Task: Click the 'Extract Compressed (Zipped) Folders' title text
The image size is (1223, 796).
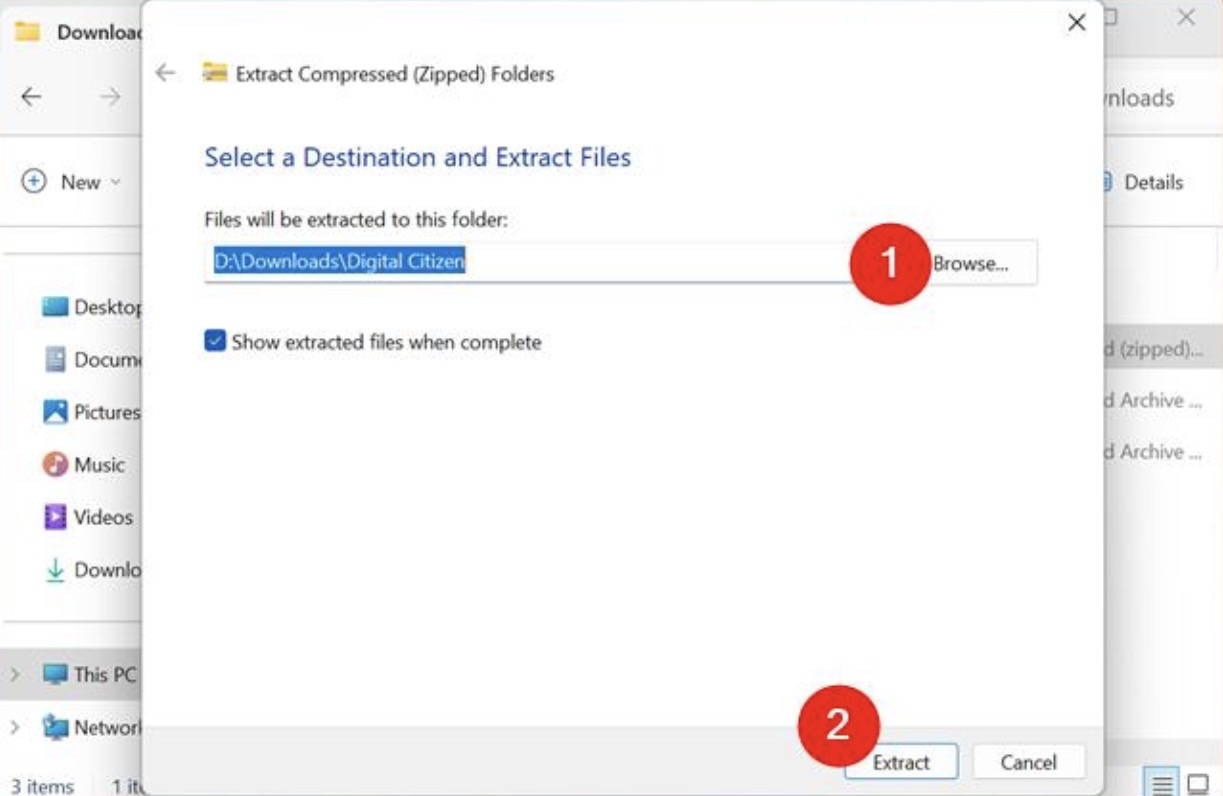Action: [395, 74]
